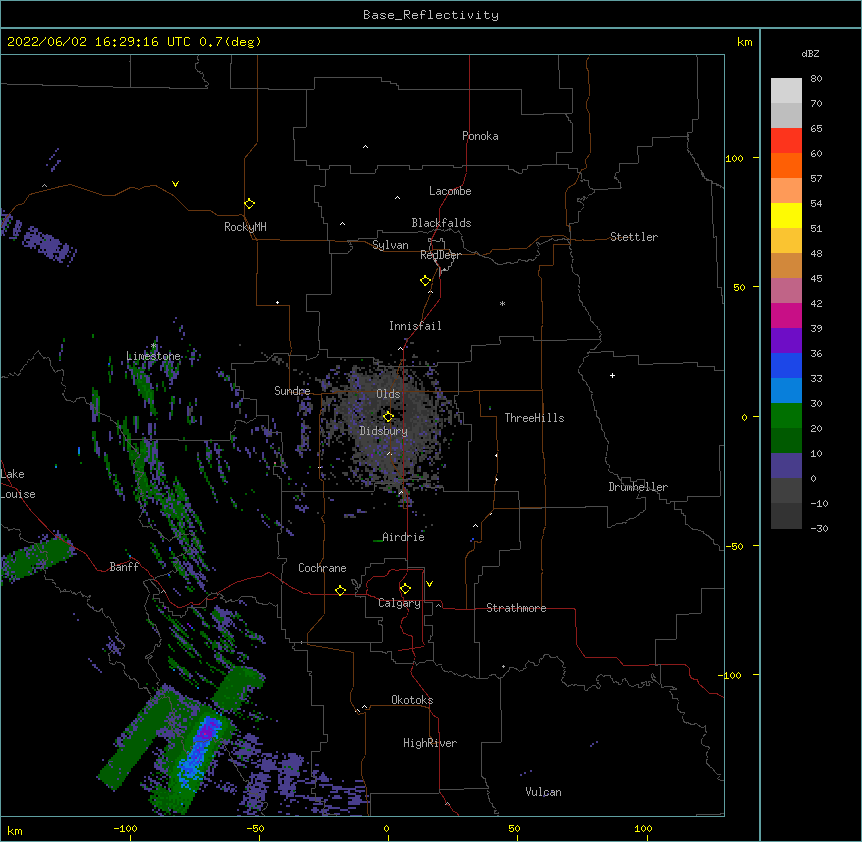This screenshot has width=862, height=842.
Task: Click the HighRiver city label
Action: pyautogui.click(x=430, y=743)
